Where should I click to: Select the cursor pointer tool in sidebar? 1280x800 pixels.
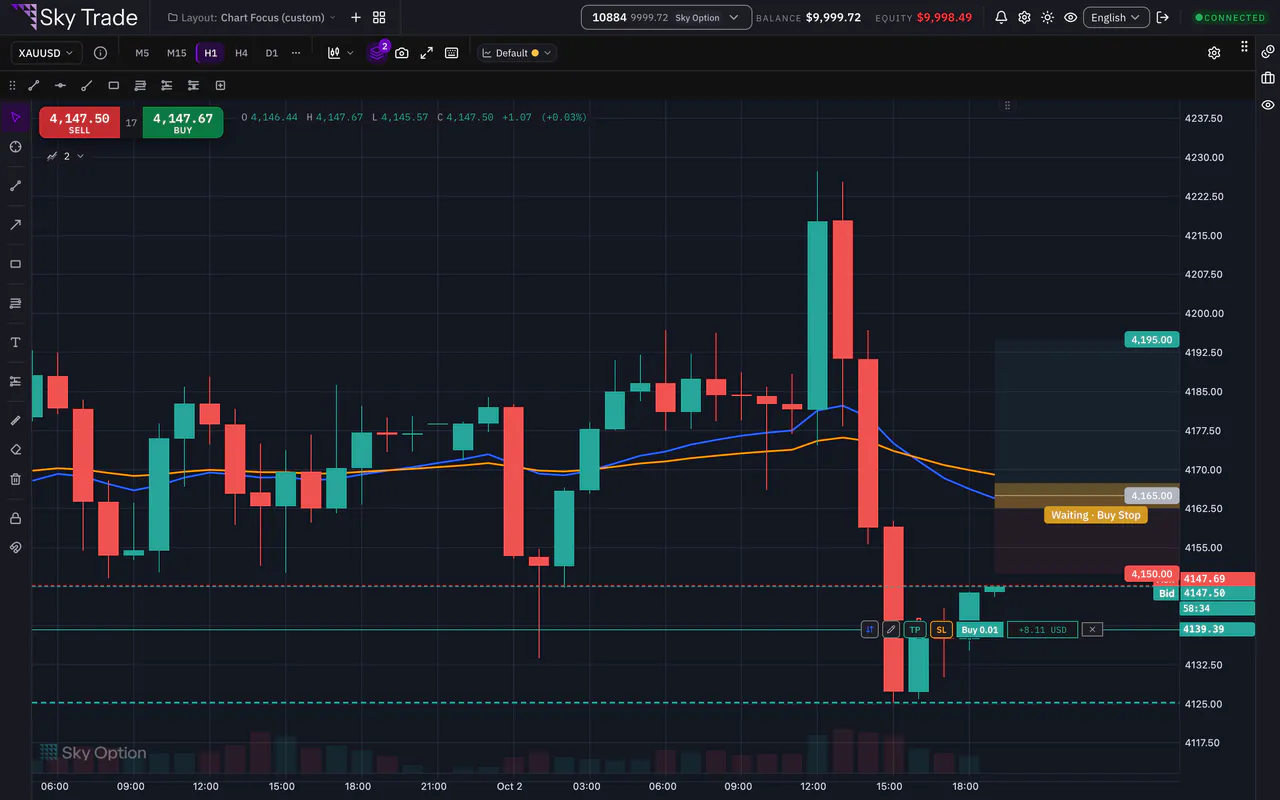[x=16, y=118]
